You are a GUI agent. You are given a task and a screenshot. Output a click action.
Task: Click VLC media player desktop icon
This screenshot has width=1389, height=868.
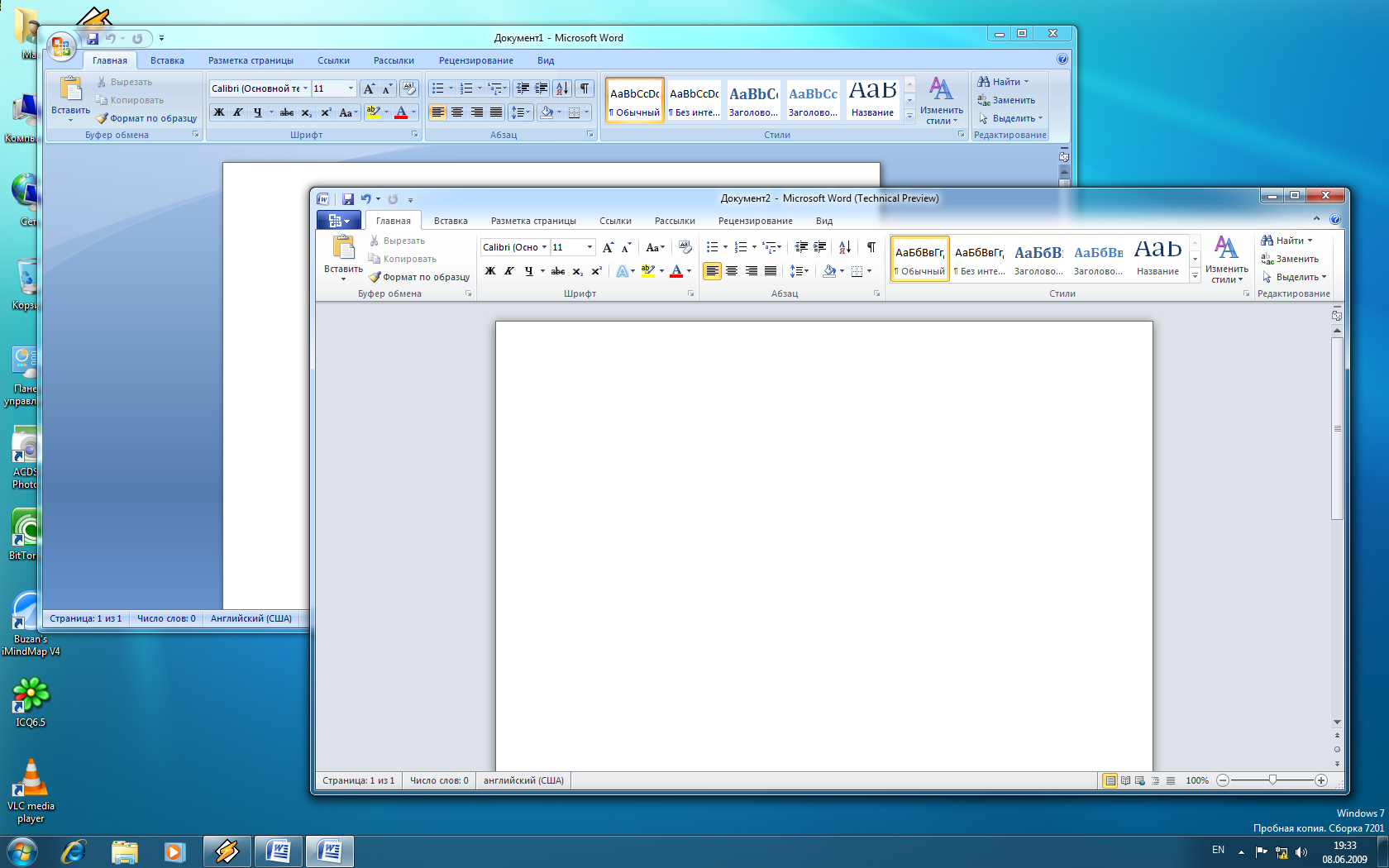click(31, 791)
